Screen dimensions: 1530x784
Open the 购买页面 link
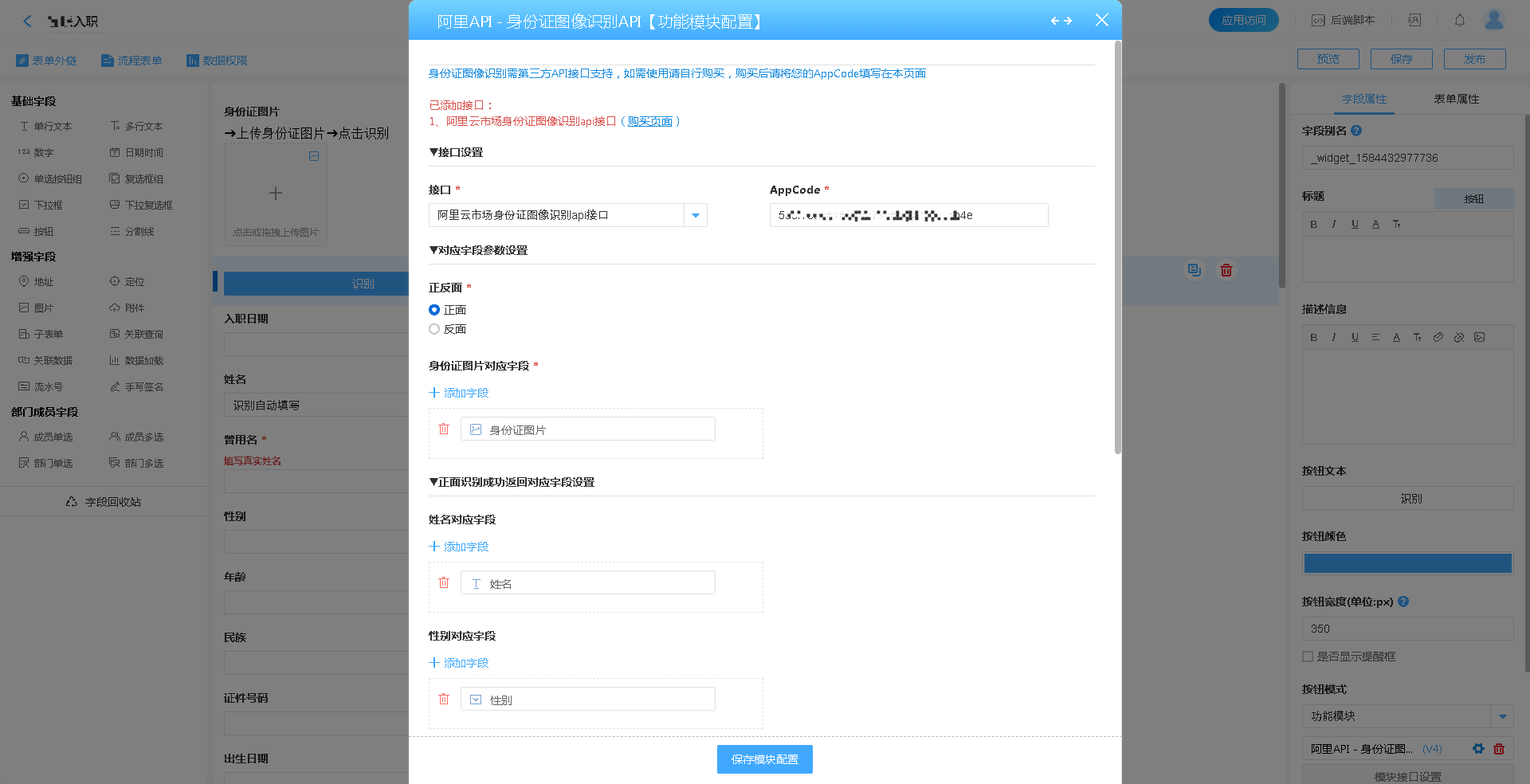(649, 121)
